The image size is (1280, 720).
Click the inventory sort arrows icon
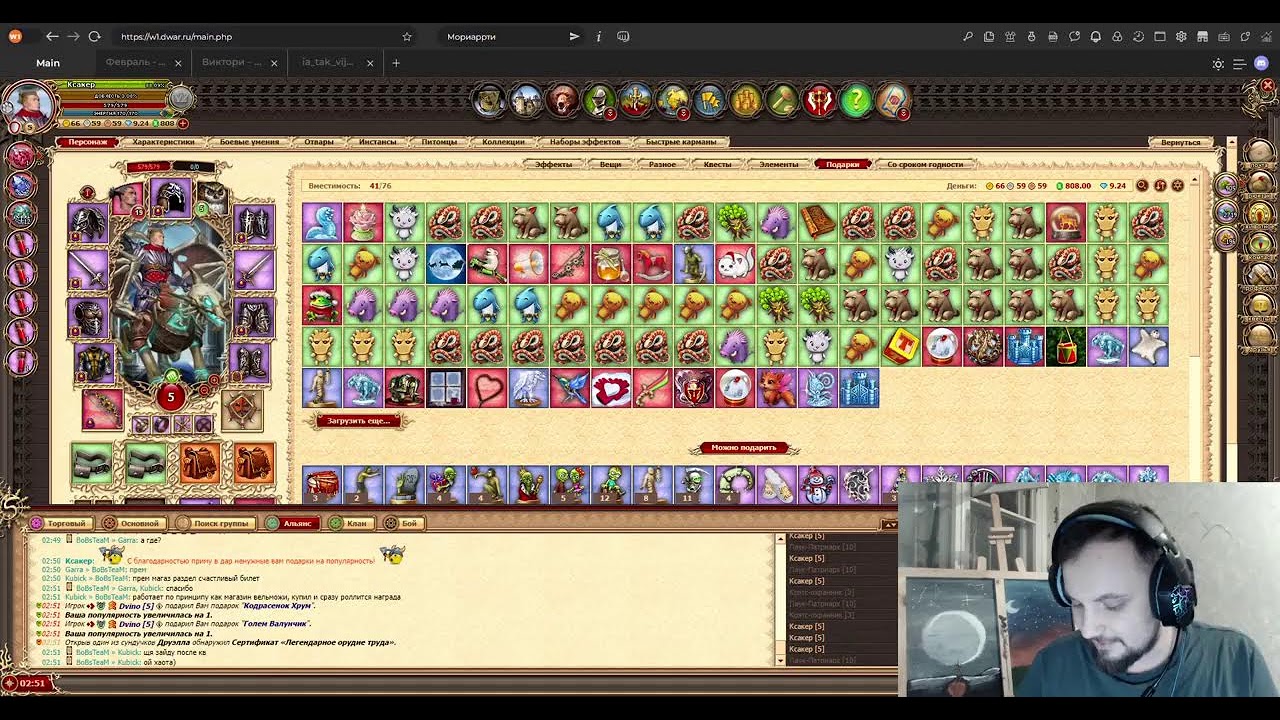1160,186
